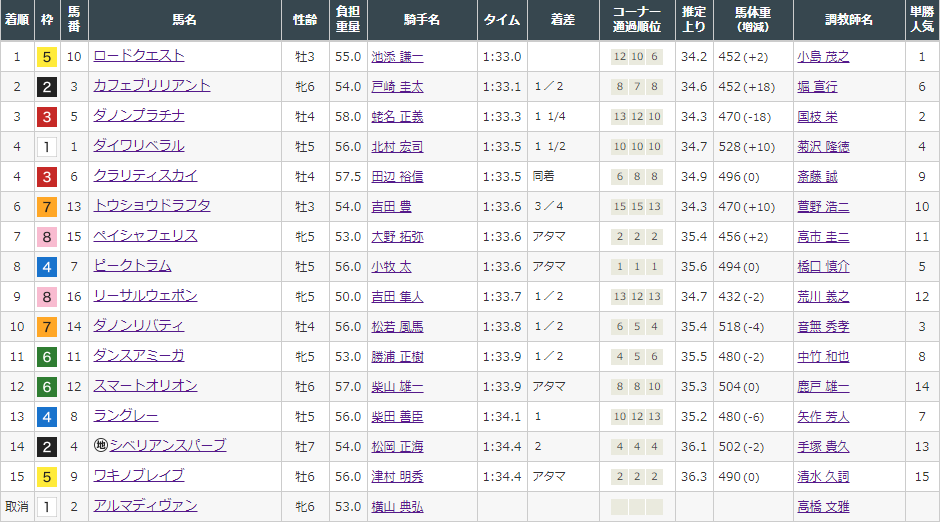The image size is (941, 523).
Task: Open ダノンリバティ horse link
Action: click(x=139, y=326)
